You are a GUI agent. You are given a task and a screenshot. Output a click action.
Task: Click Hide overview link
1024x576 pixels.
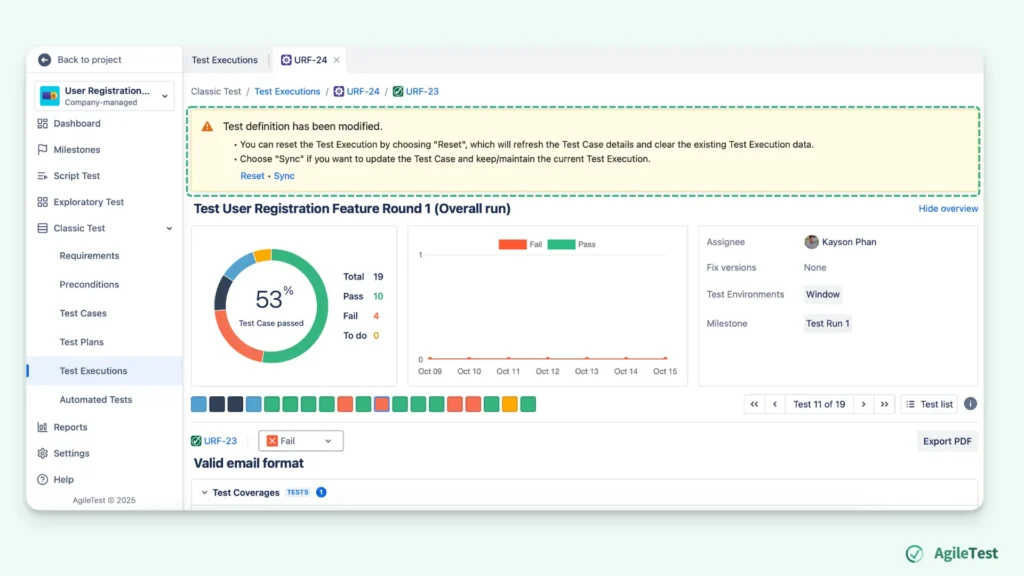pyautogui.click(x=948, y=209)
